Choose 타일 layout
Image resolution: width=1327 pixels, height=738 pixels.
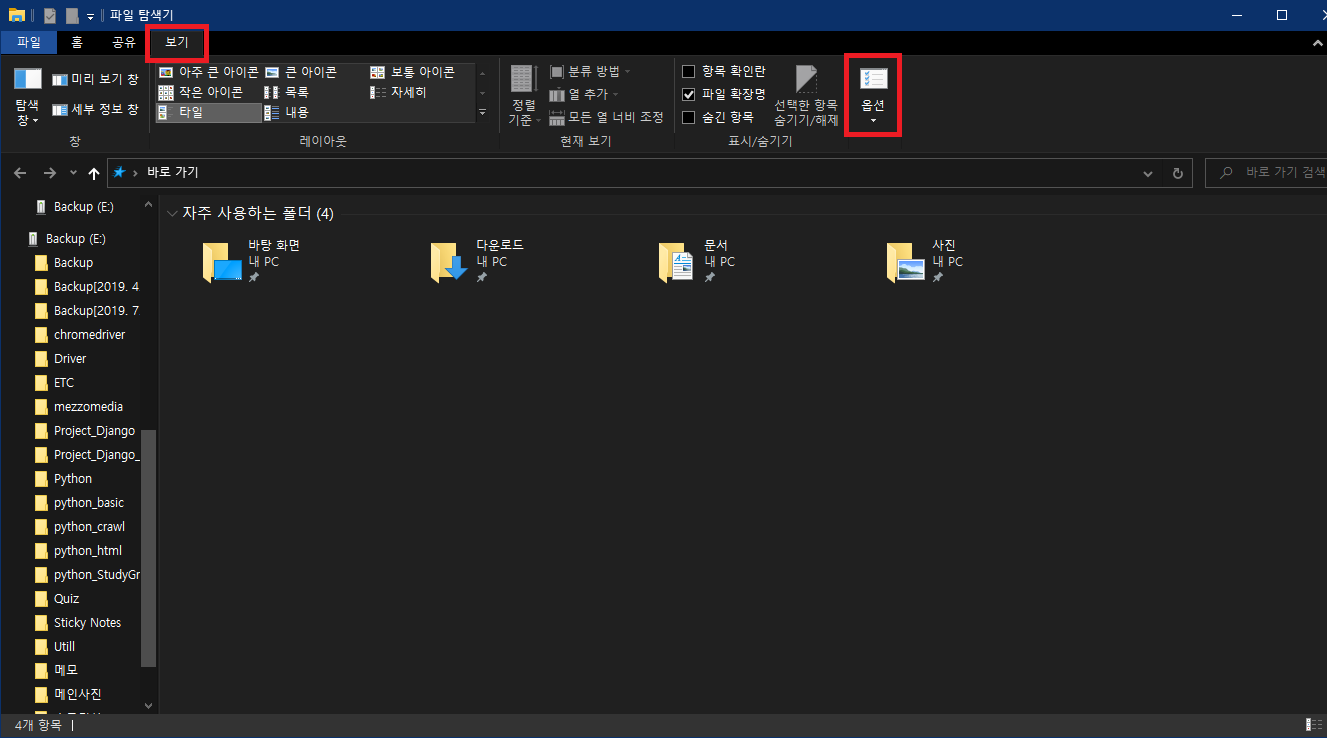[208, 112]
